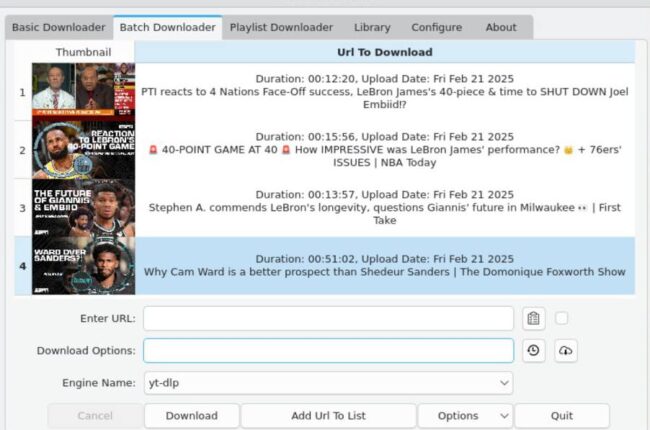Open the Playlist Downloader tab

[281, 27]
